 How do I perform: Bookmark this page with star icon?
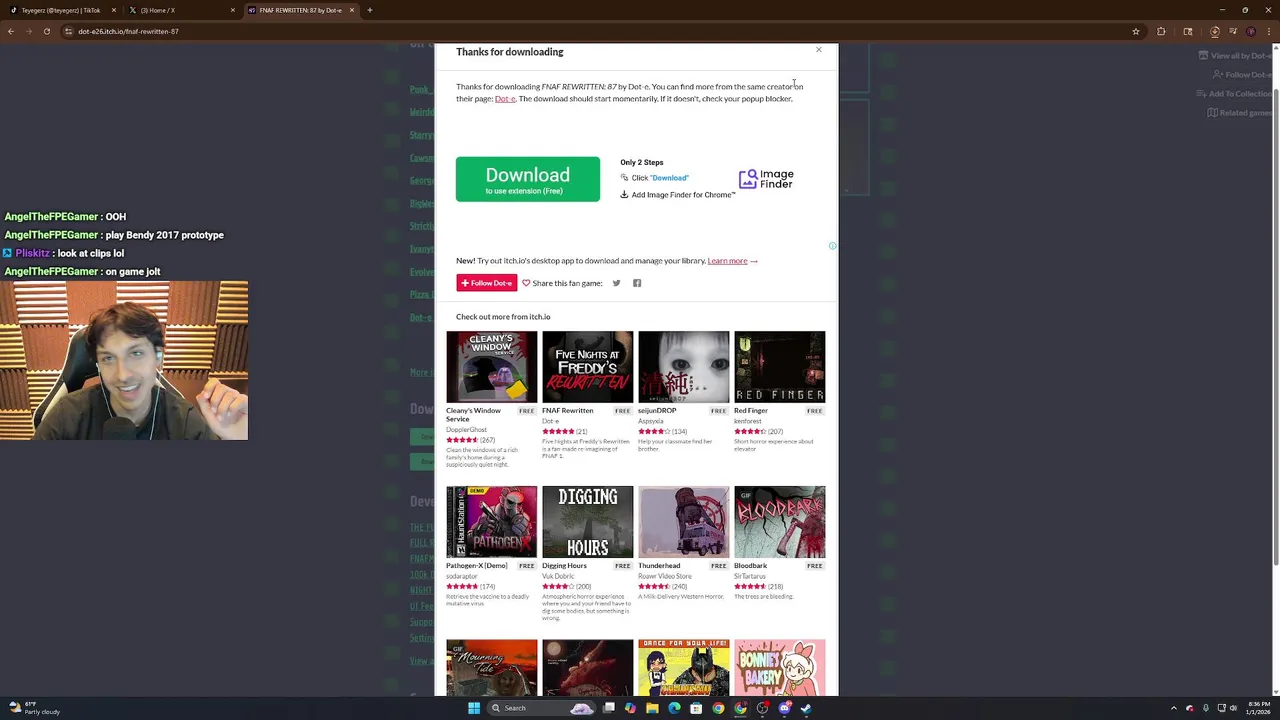pyautogui.click(x=1135, y=31)
